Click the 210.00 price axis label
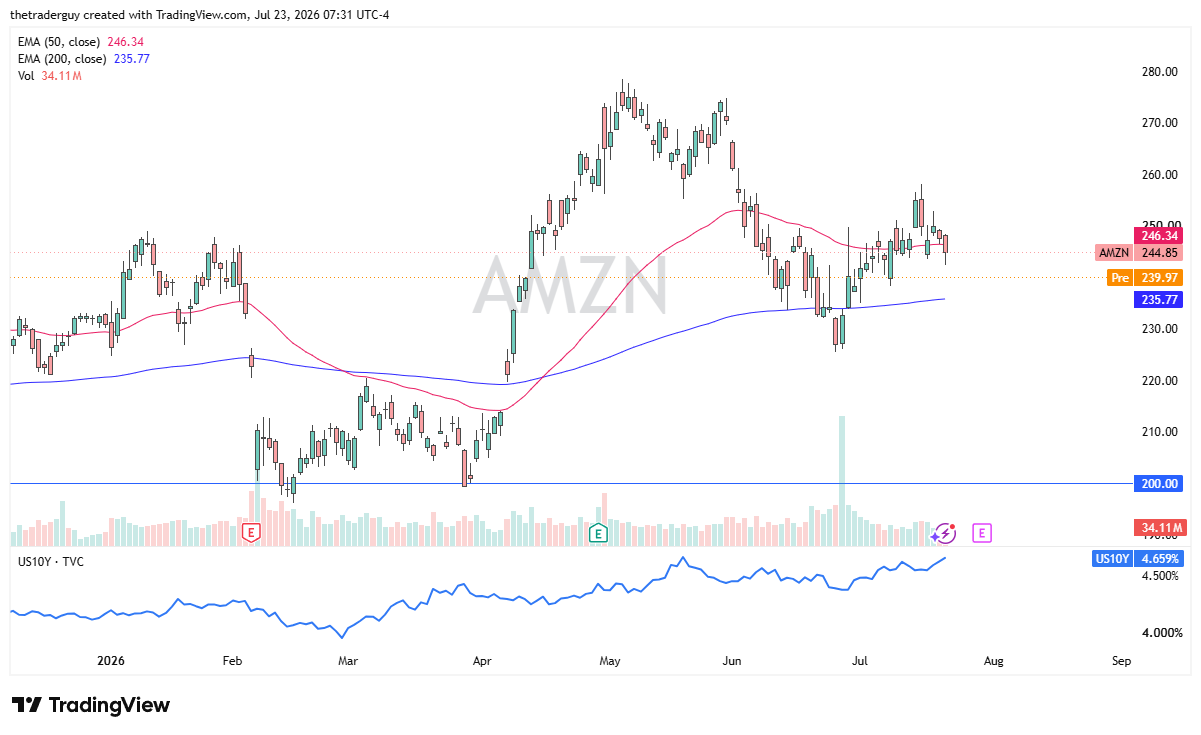1201x735 pixels. tap(1158, 432)
